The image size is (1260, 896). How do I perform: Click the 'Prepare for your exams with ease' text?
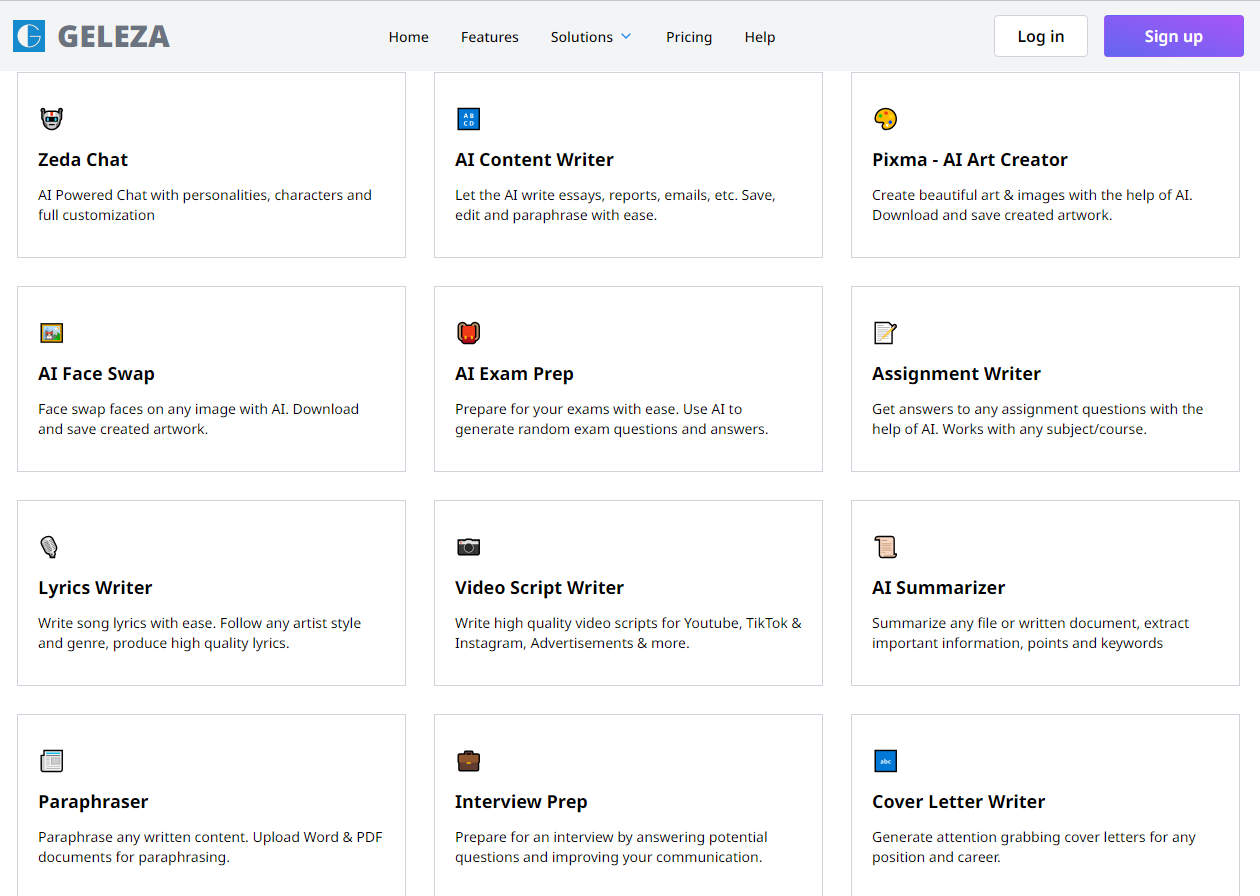611,419
